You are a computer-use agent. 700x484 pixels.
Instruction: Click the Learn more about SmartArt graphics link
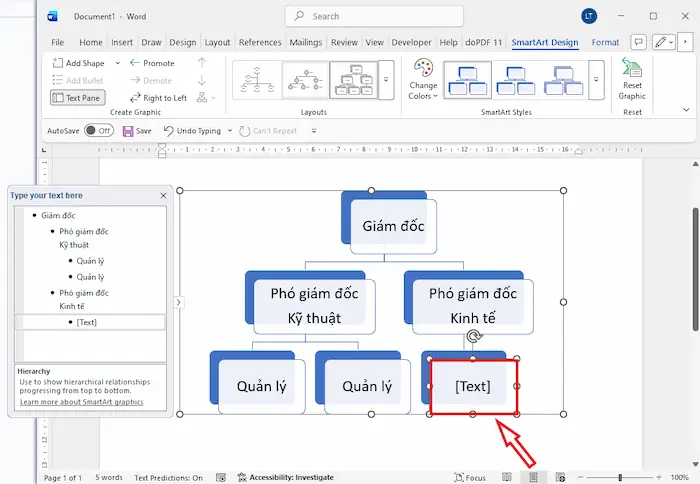(81, 402)
